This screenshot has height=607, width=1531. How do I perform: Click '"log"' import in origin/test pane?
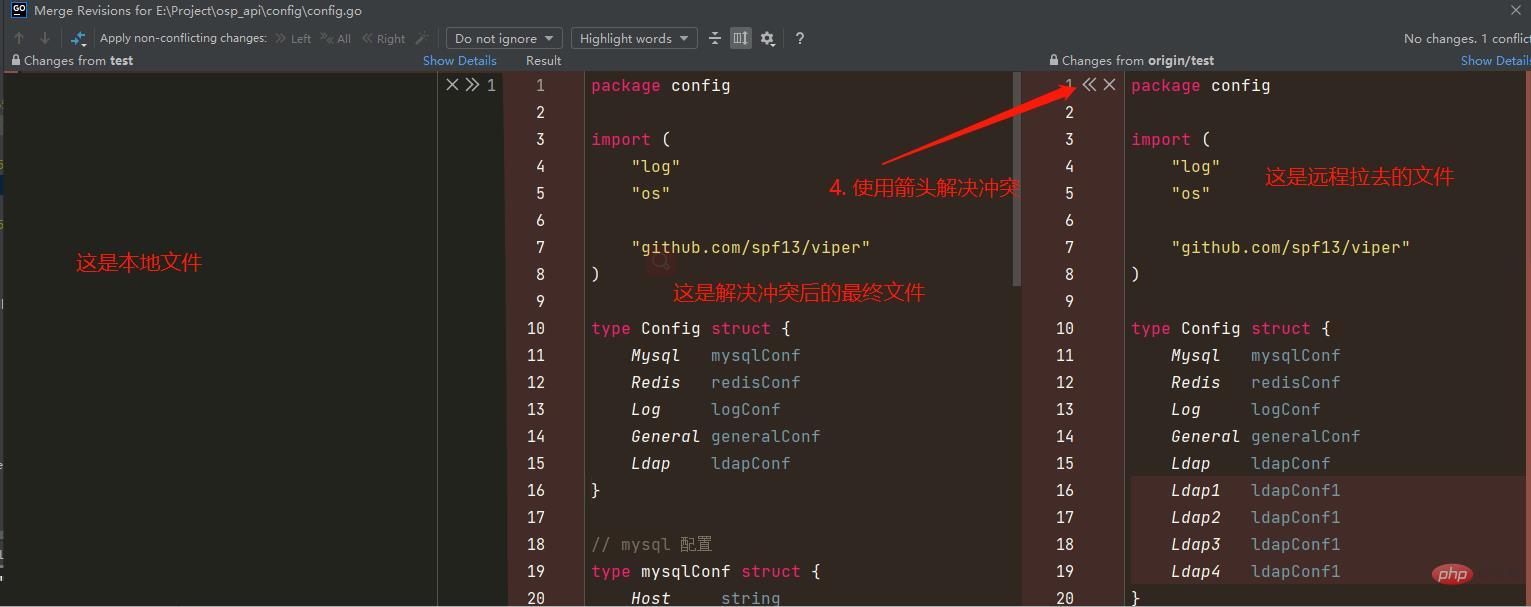click(x=1195, y=166)
